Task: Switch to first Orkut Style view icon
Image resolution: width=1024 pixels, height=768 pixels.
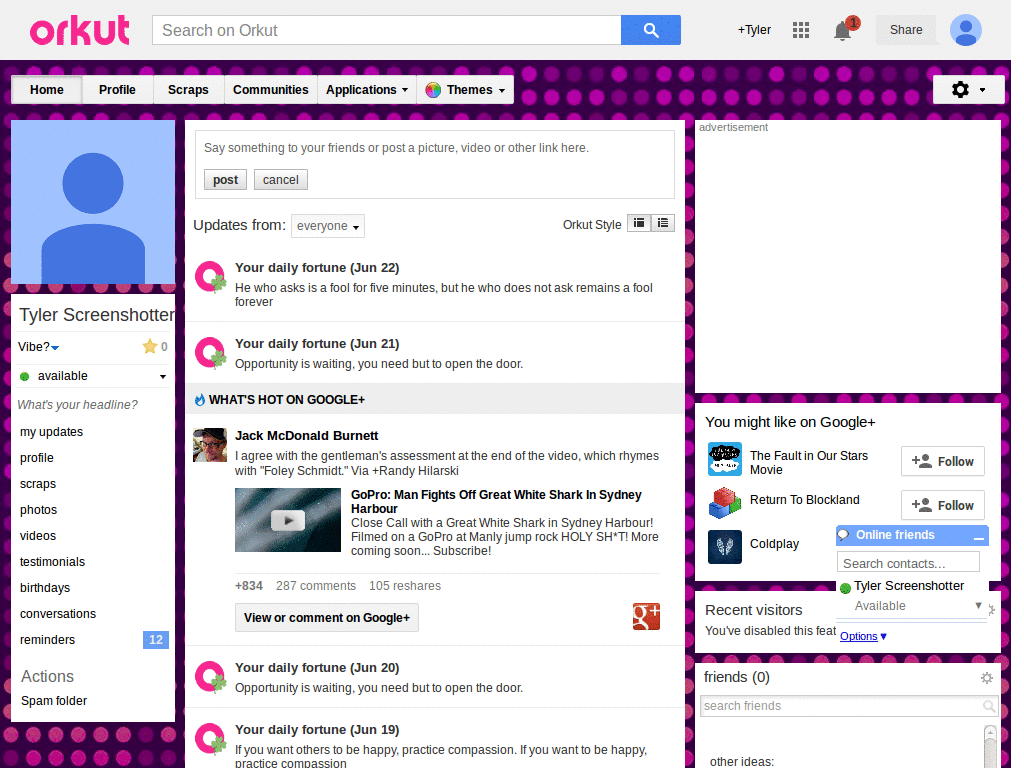Action: point(639,223)
